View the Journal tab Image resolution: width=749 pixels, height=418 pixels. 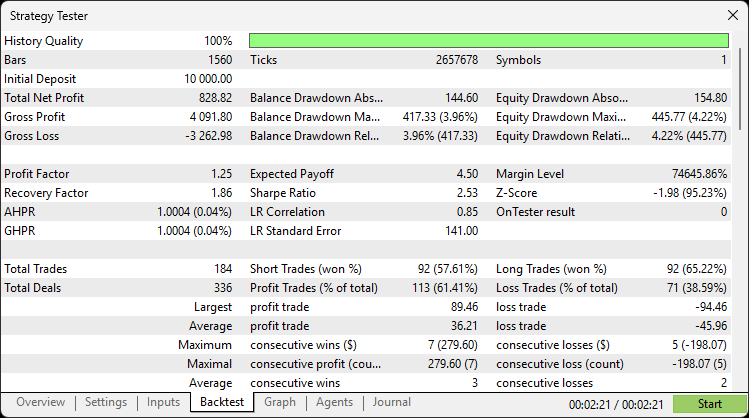[x=391, y=402]
